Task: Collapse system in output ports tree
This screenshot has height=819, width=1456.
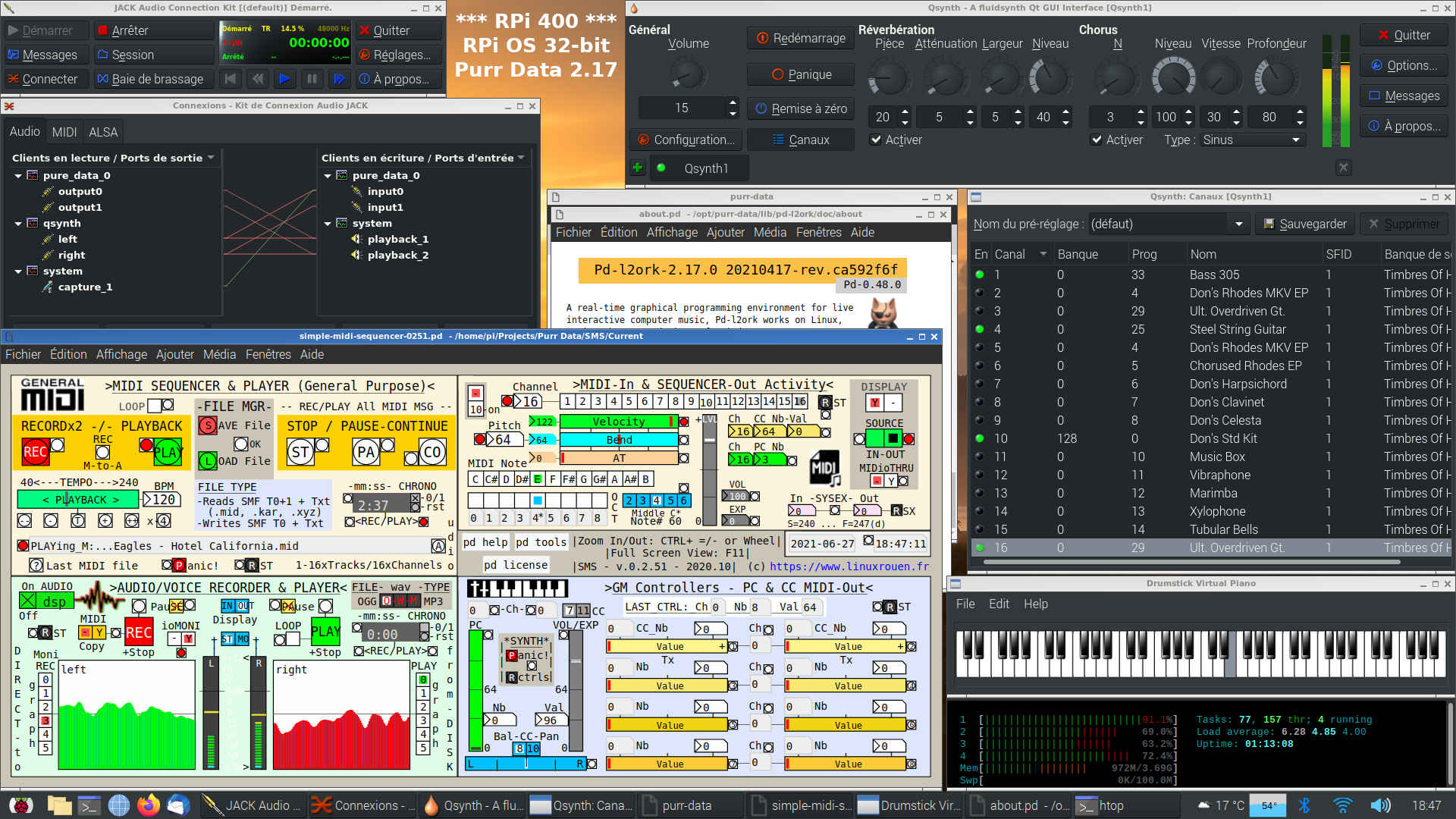Action: tap(18, 271)
